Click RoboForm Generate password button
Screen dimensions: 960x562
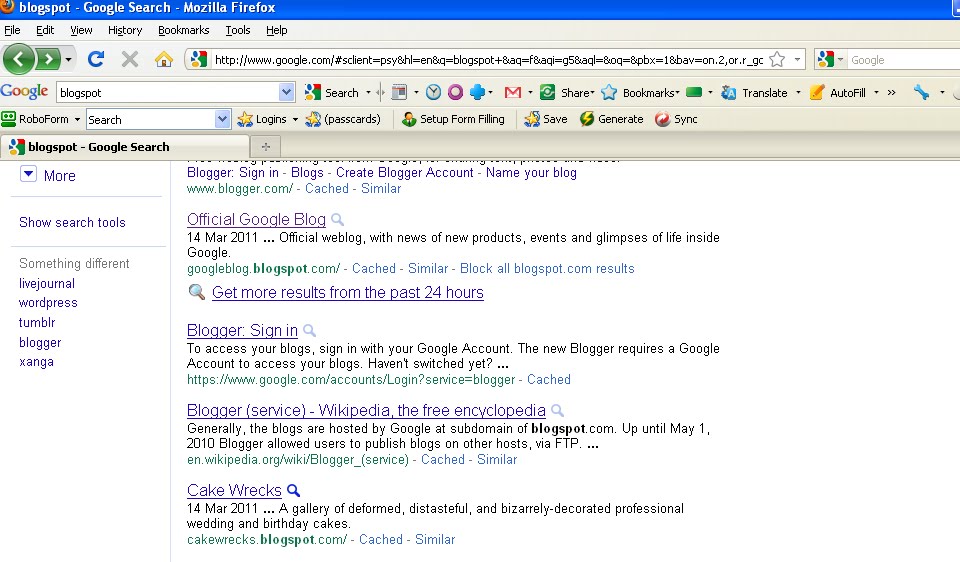(x=611, y=119)
